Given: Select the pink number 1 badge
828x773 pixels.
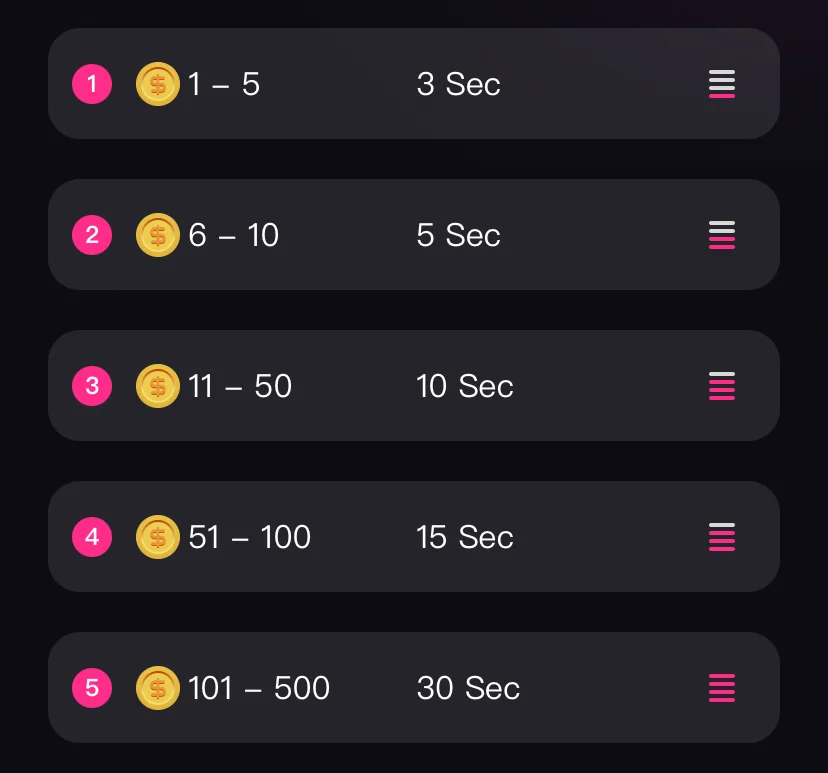Looking at the screenshot, I should pos(92,84).
